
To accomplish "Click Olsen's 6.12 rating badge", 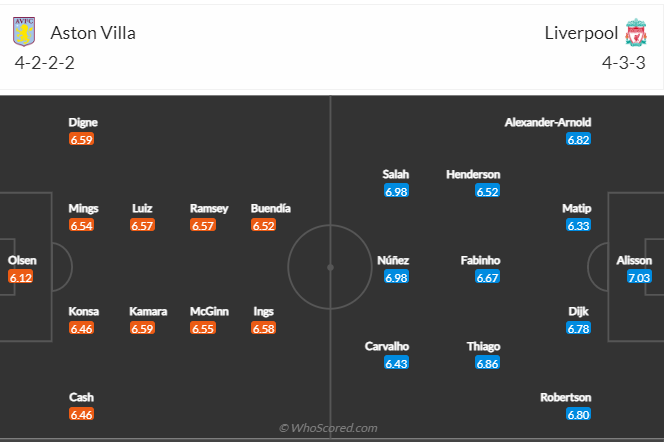I will (21, 277).
